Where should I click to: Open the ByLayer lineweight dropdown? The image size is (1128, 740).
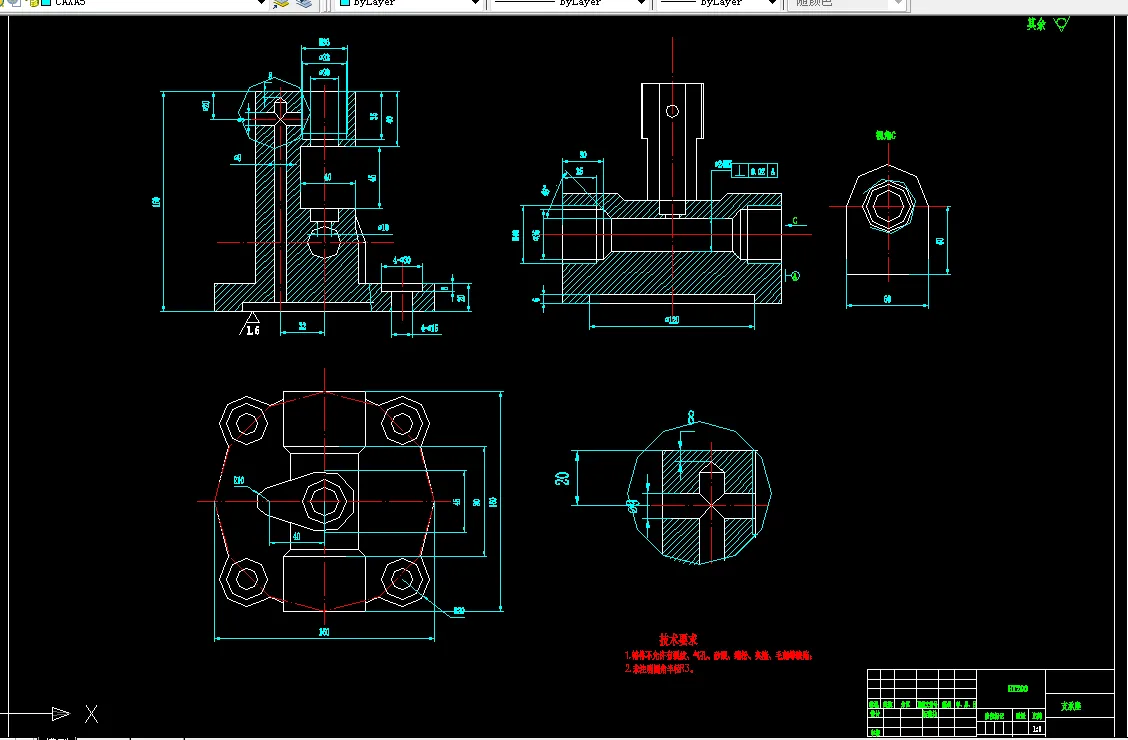point(772,3)
